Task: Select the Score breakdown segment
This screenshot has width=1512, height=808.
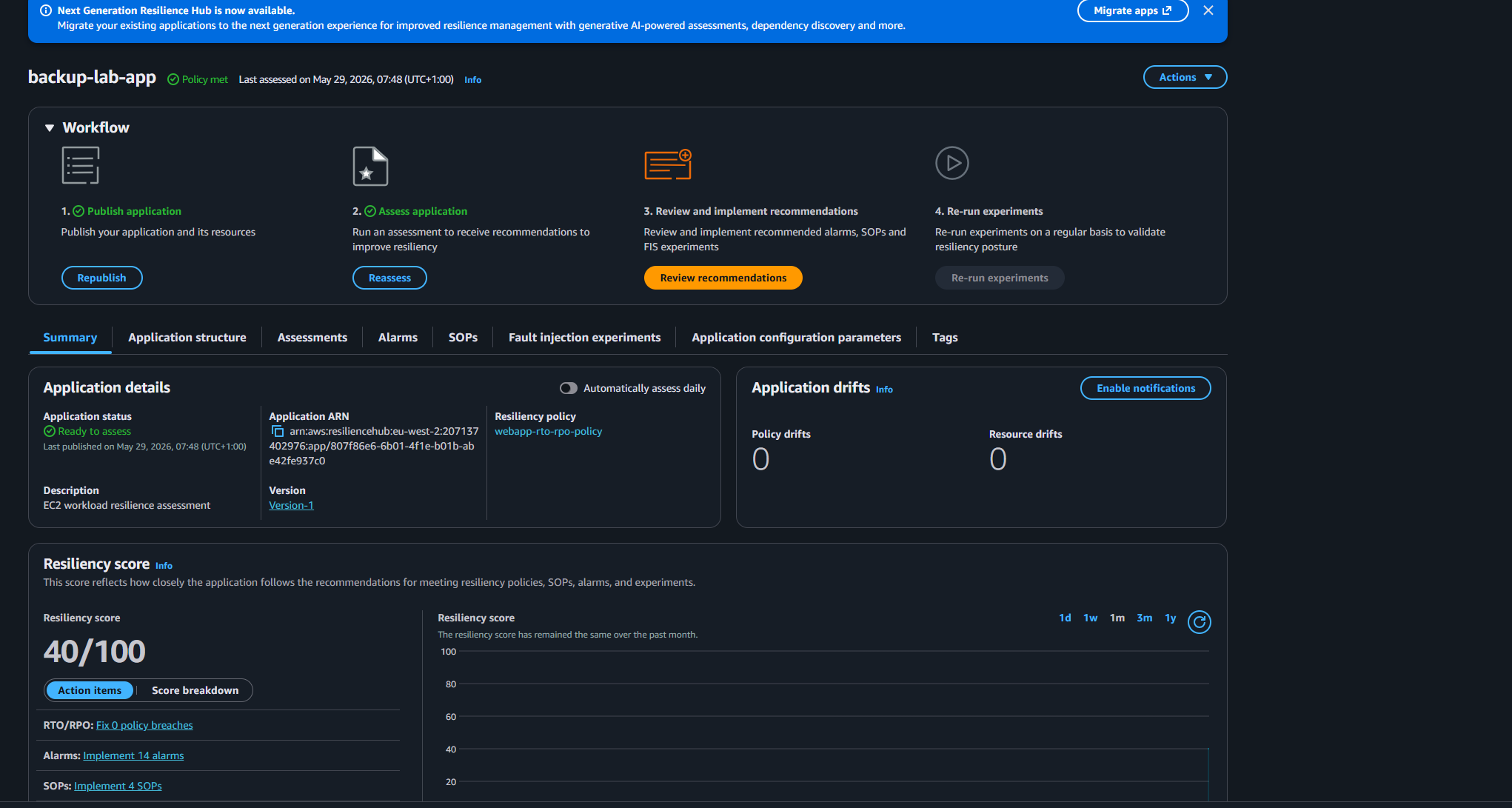Action: (x=195, y=690)
